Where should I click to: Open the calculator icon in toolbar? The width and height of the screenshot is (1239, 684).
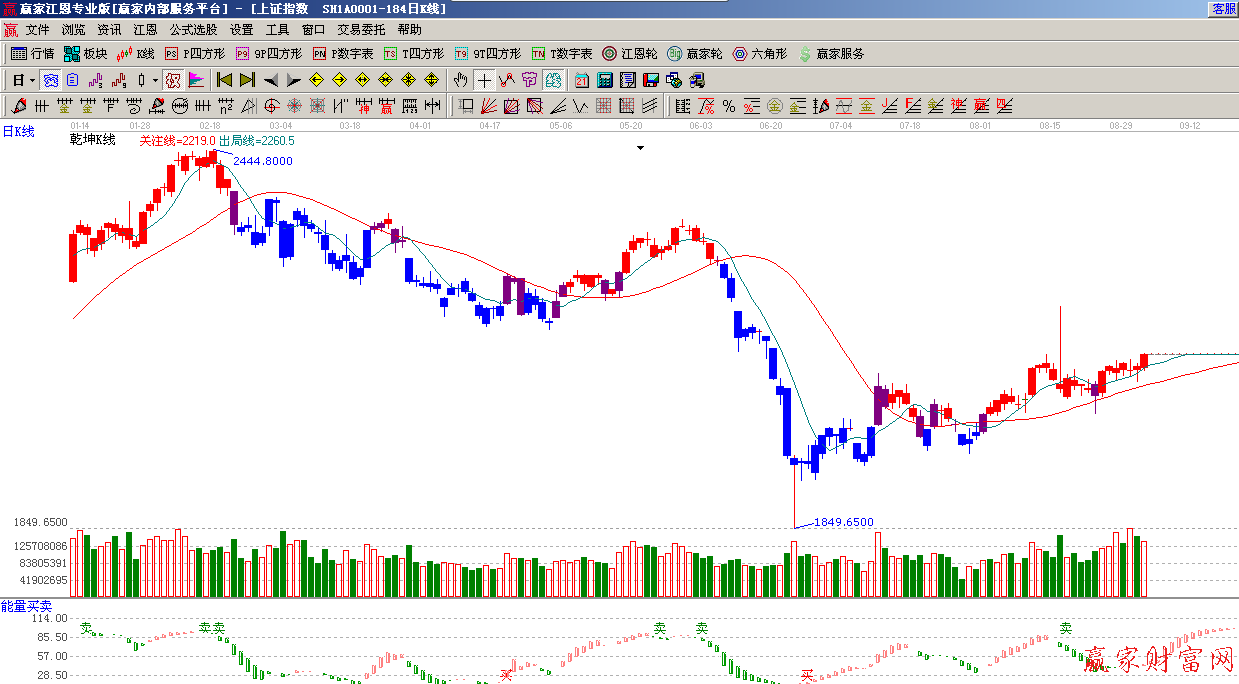coord(605,80)
